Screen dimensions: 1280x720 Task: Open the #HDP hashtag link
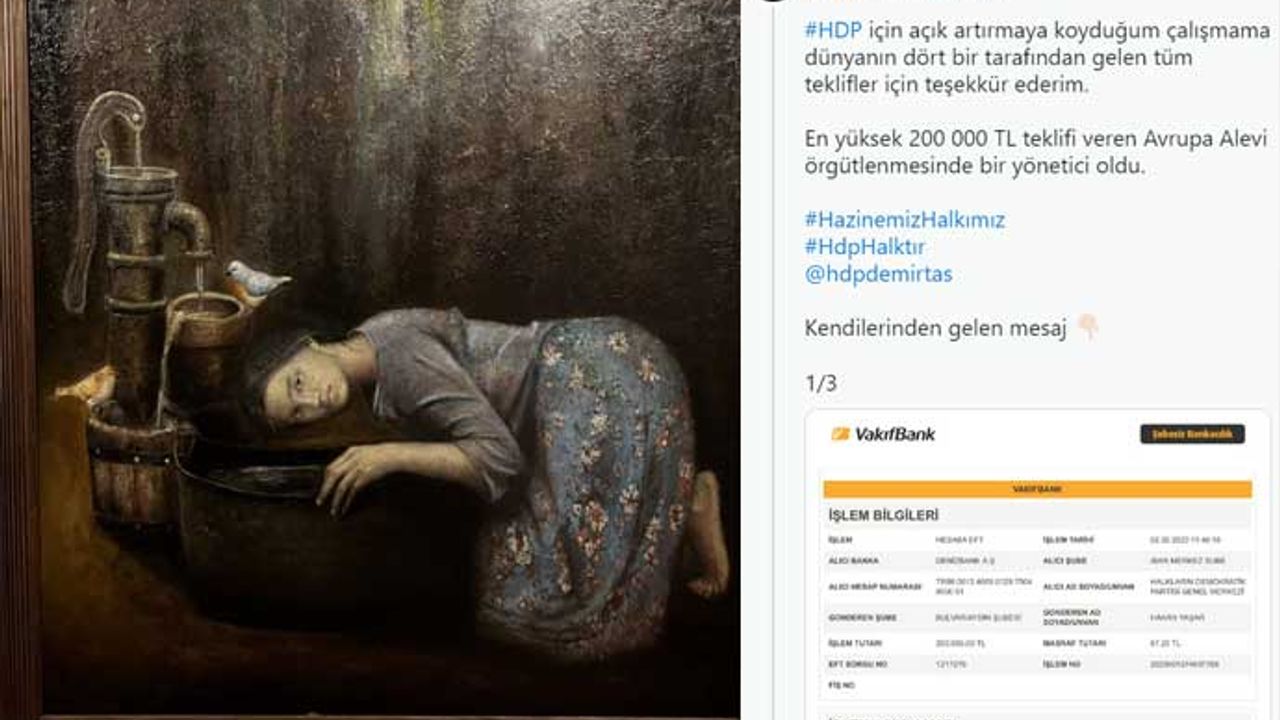[831, 31]
